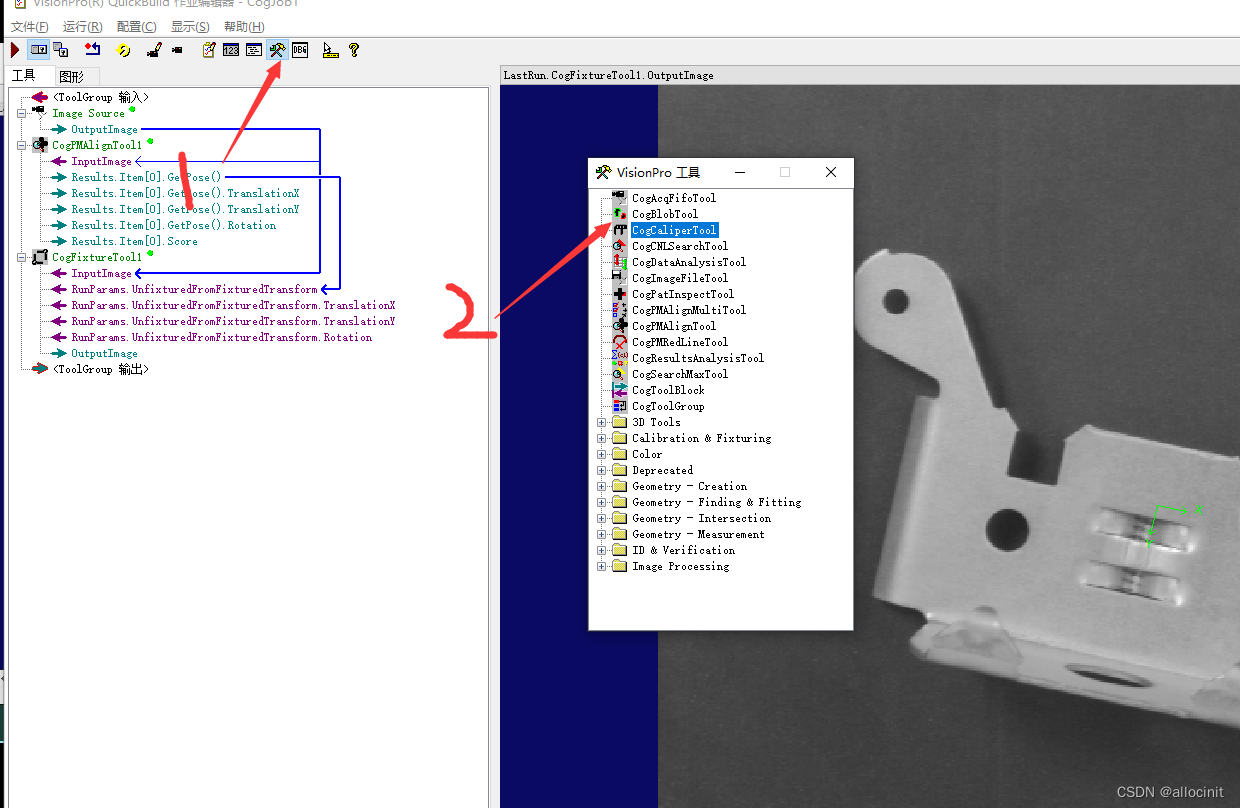Select the <ToolGroup 输入> node
The height and width of the screenshot is (808, 1240).
pos(100,97)
